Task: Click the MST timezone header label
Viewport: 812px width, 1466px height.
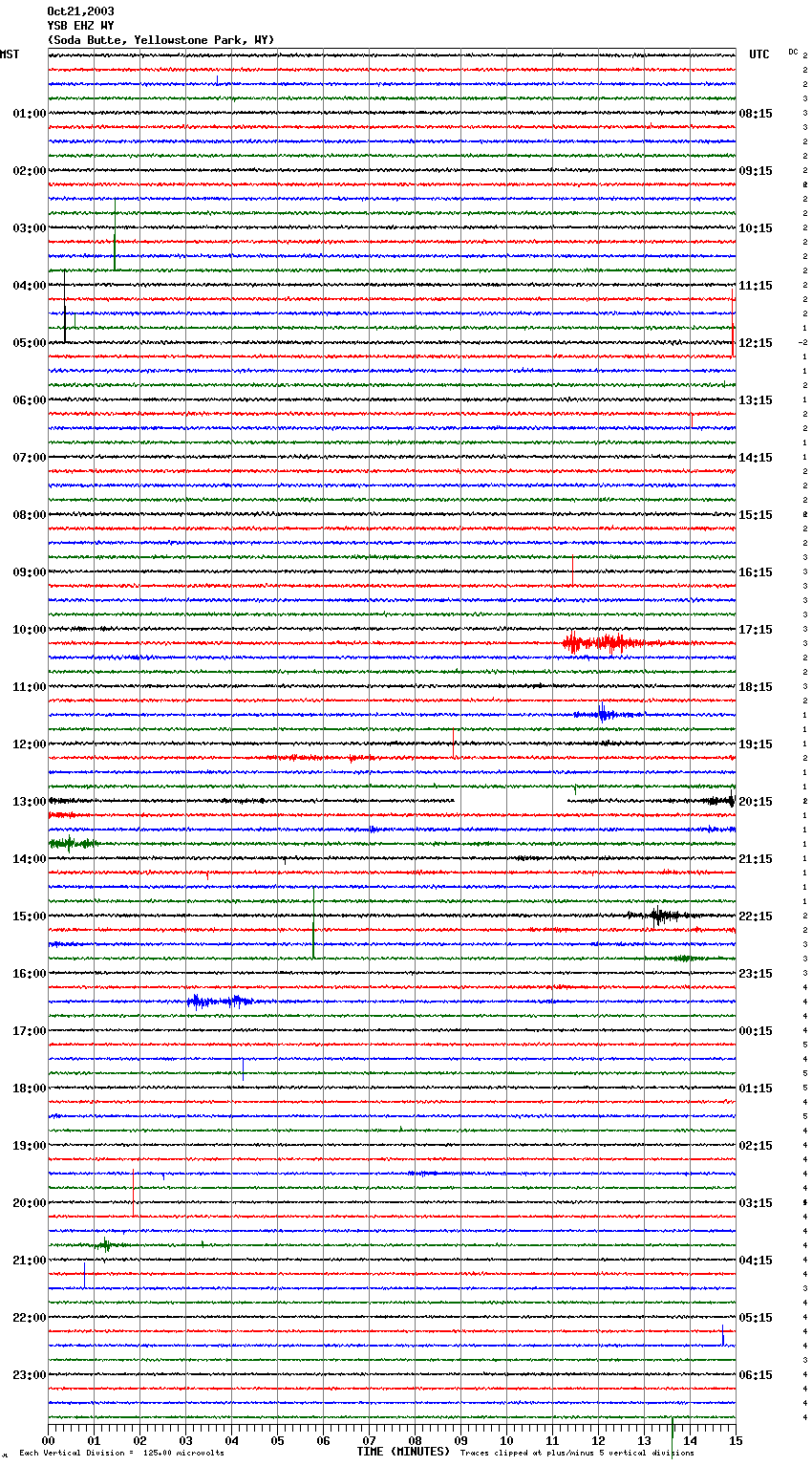Action: click(10, 54)
